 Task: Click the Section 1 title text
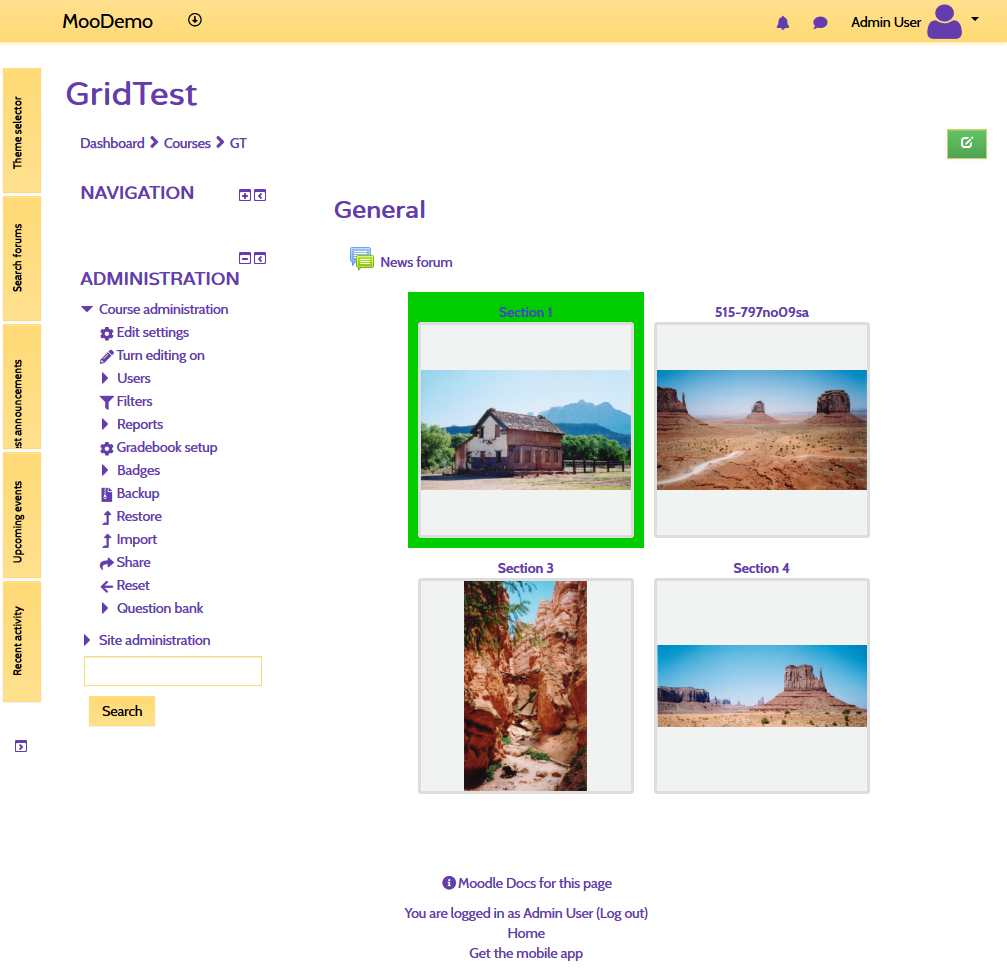click(525, 312)
